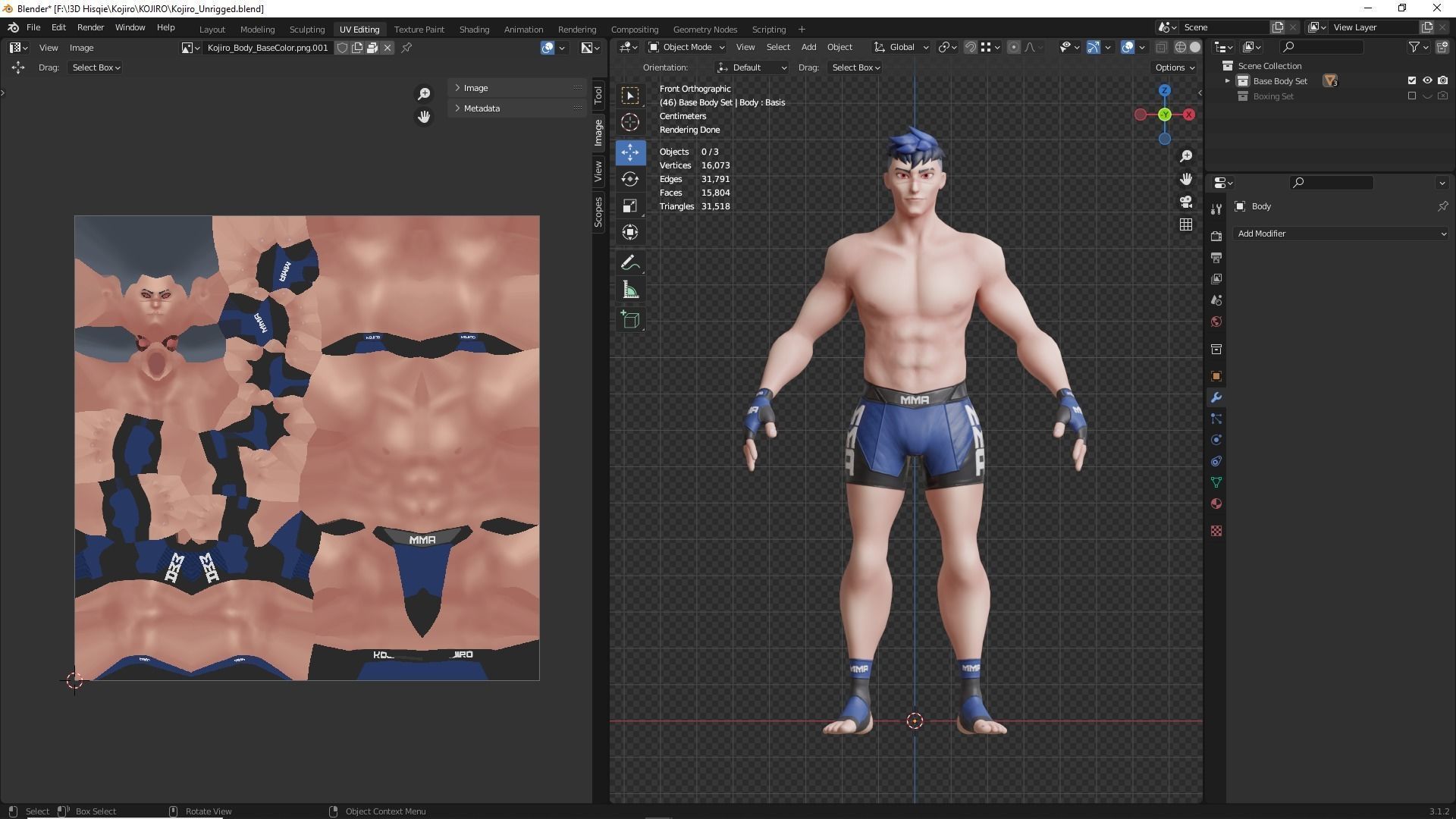
Task: Switch to Texture Paint workspace tab
Action: [x=419, y=30]
